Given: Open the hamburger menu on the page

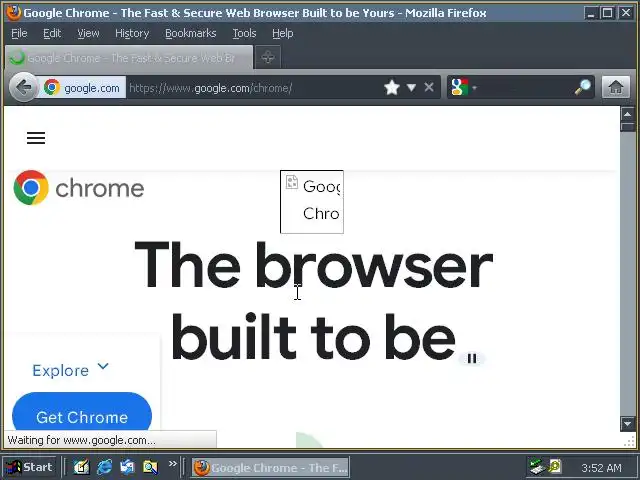Looking at the screenshot, I should (x=36, y=138).
